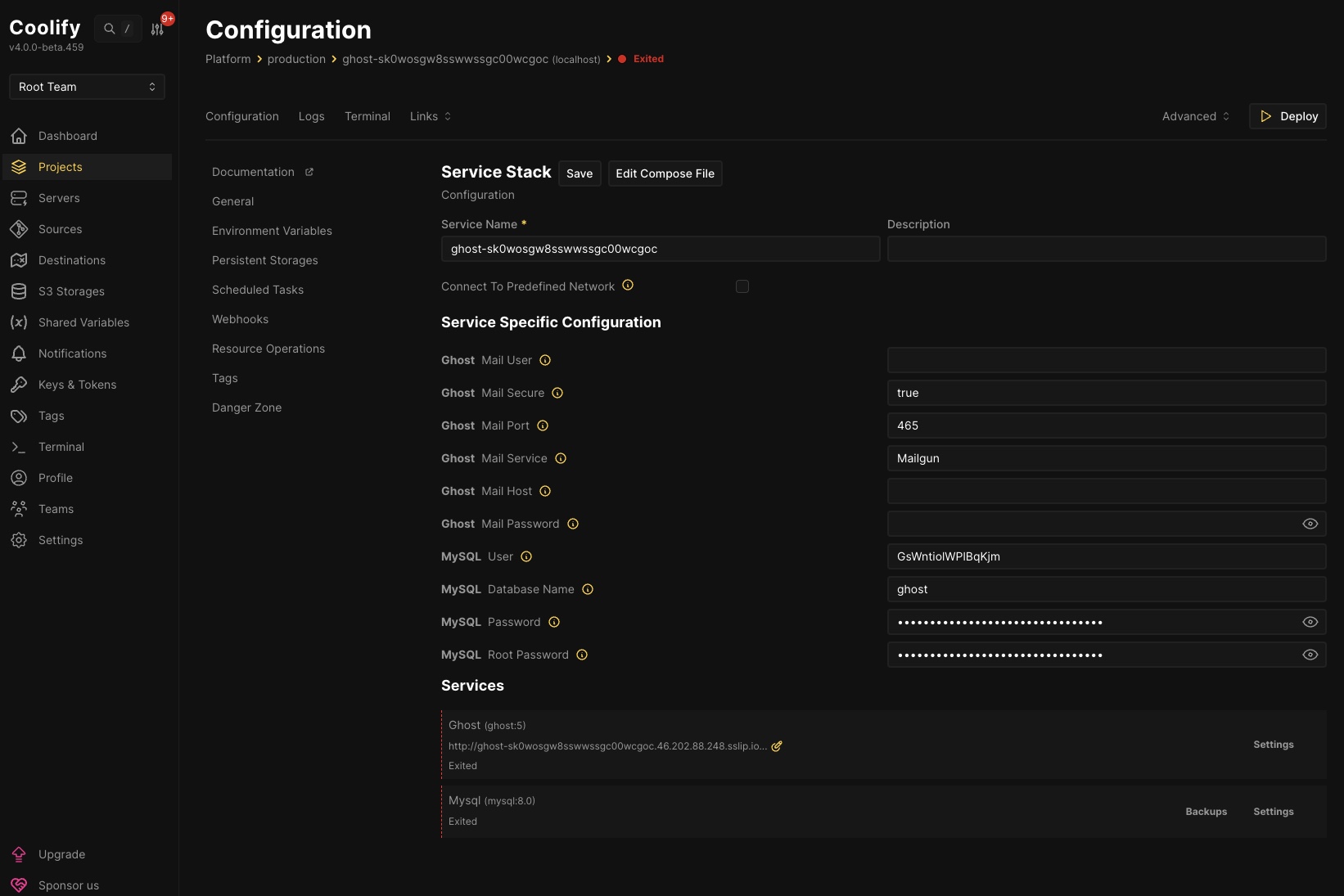Click the Deploy button
Screen dimensions: 1344x896
1288,116
